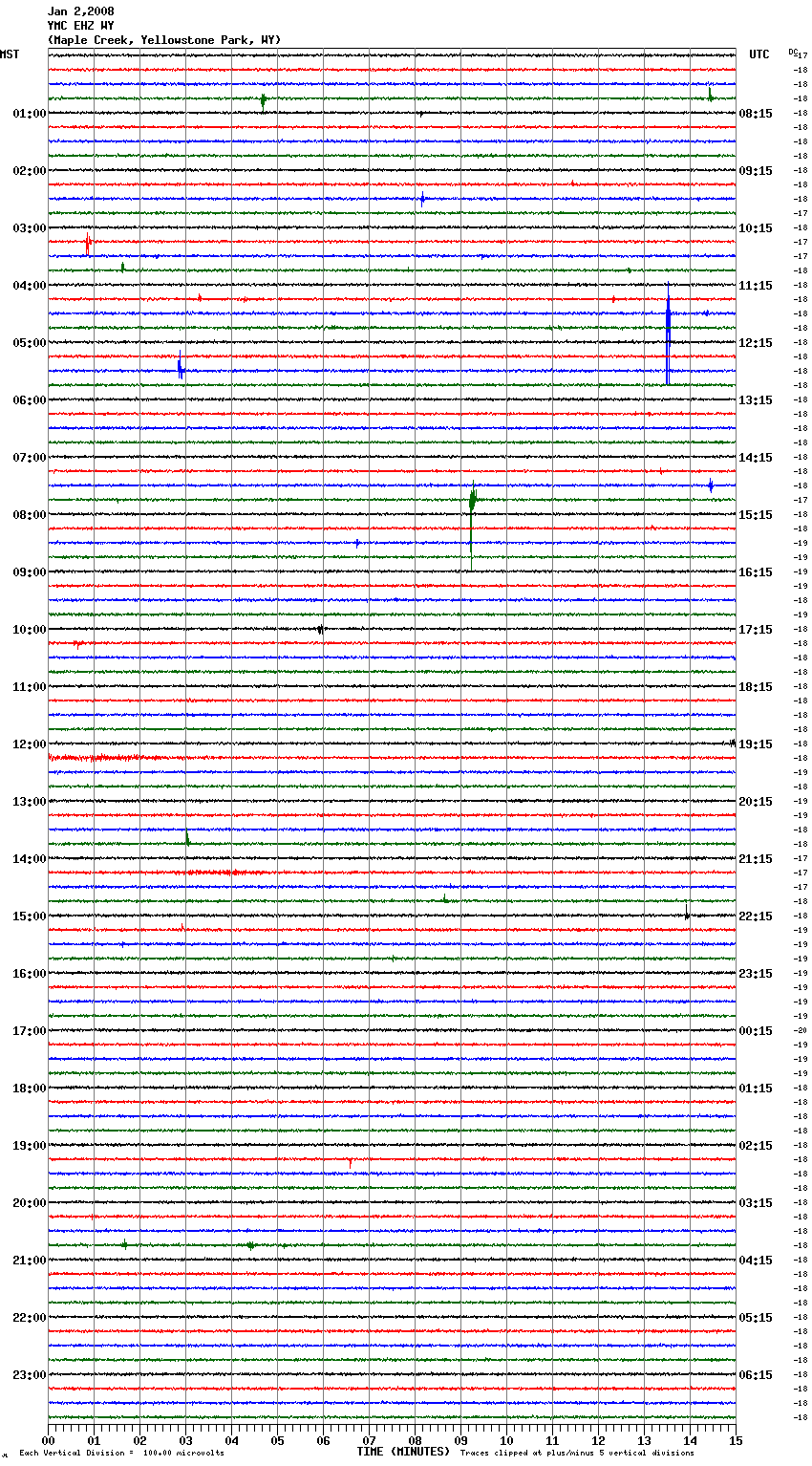Viewport: 812px width, 1466px height.
Task: Click the 18:15 UTC time label
Action: [756, 687]
